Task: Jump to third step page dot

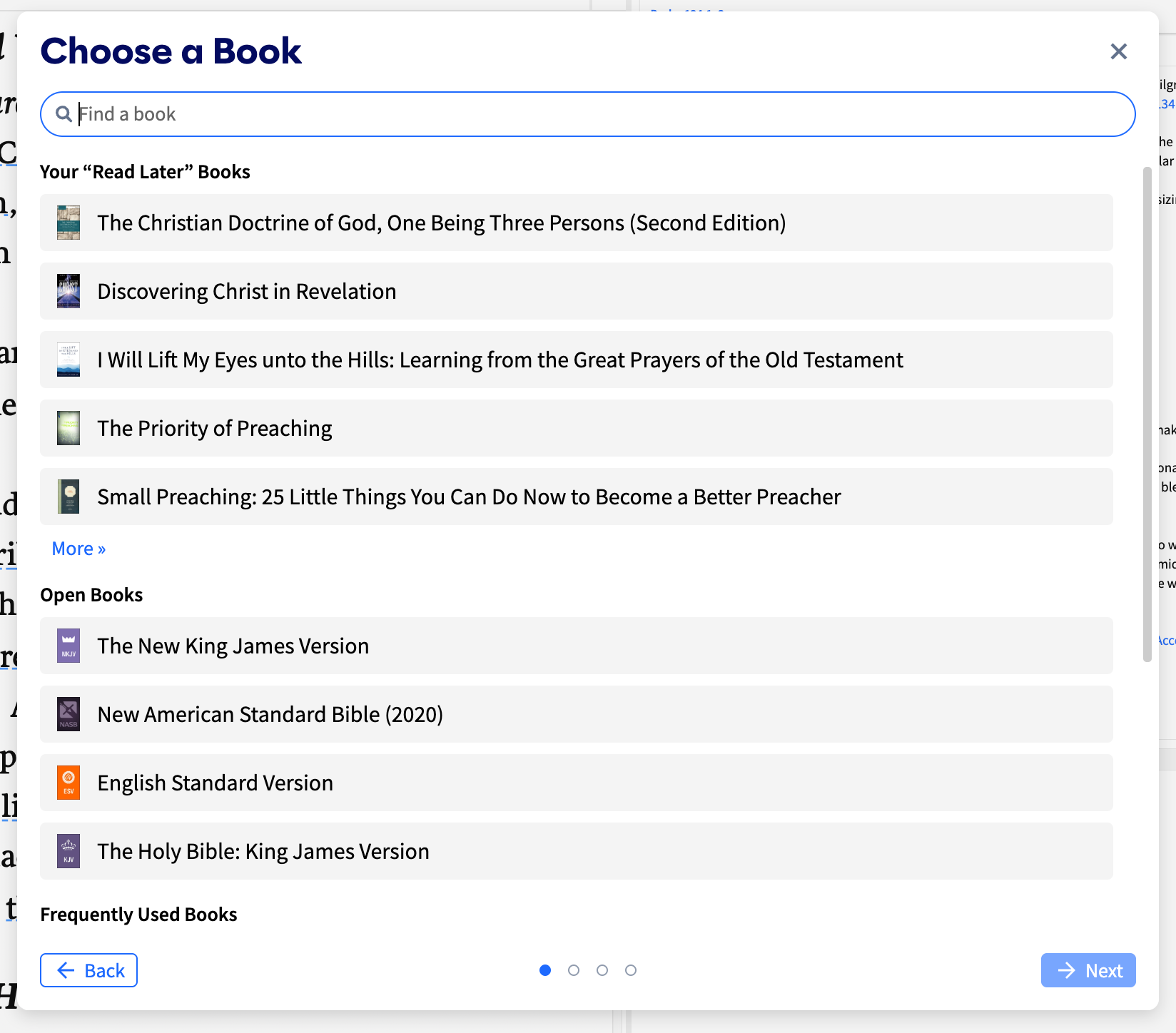Action: tap(602, 970)
